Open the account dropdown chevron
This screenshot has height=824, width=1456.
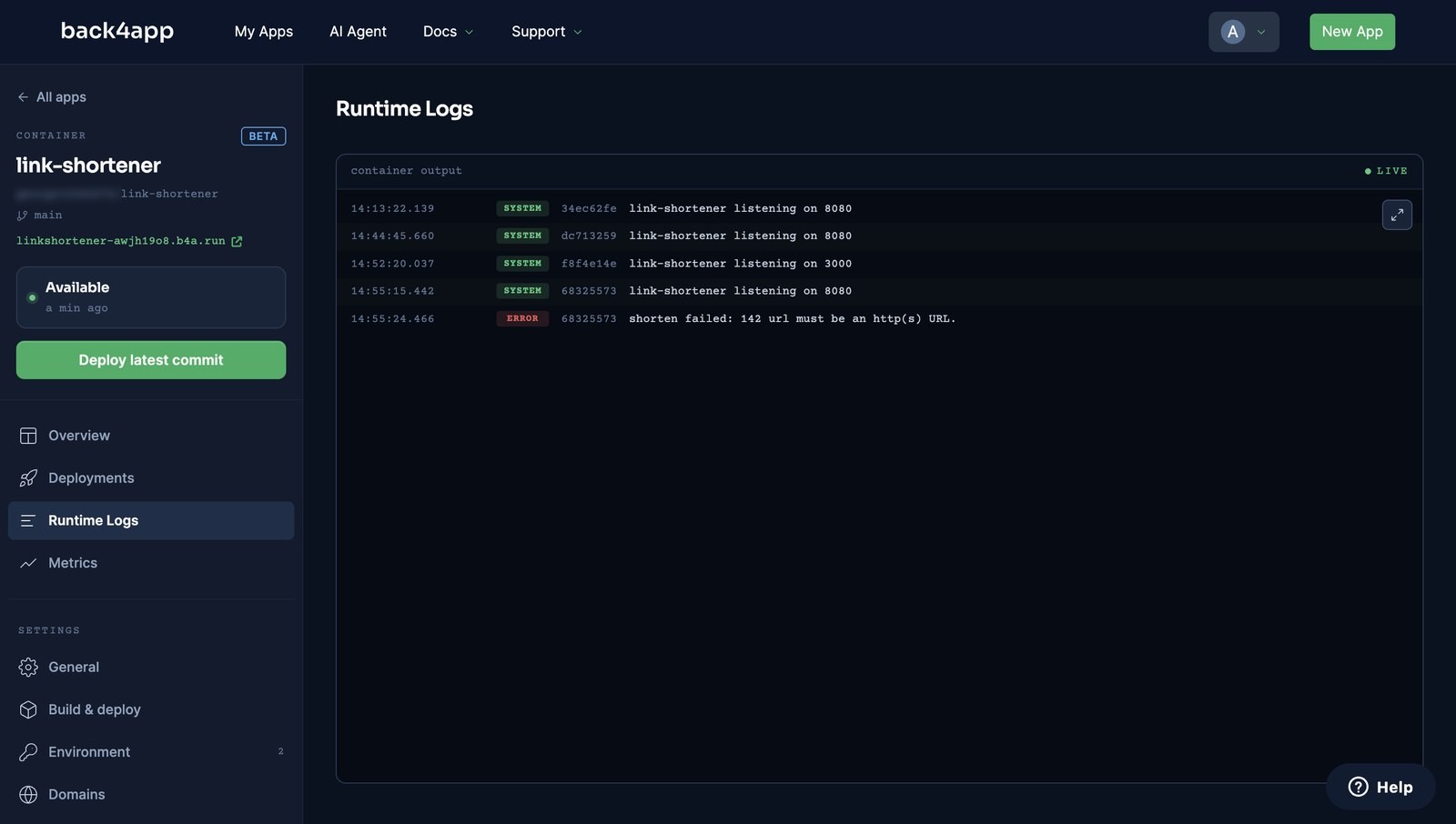tap(1261, 32)
